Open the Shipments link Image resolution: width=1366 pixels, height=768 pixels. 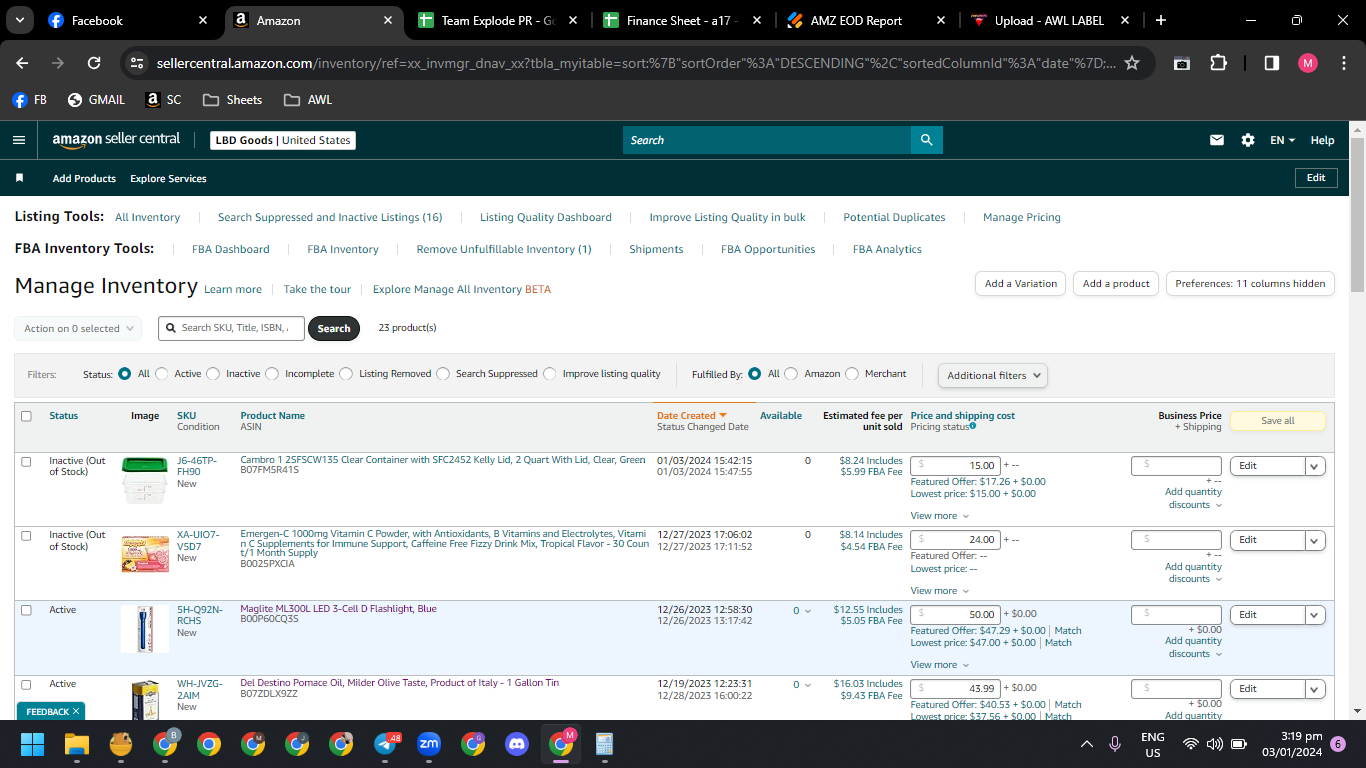click(x=656, y=249)
